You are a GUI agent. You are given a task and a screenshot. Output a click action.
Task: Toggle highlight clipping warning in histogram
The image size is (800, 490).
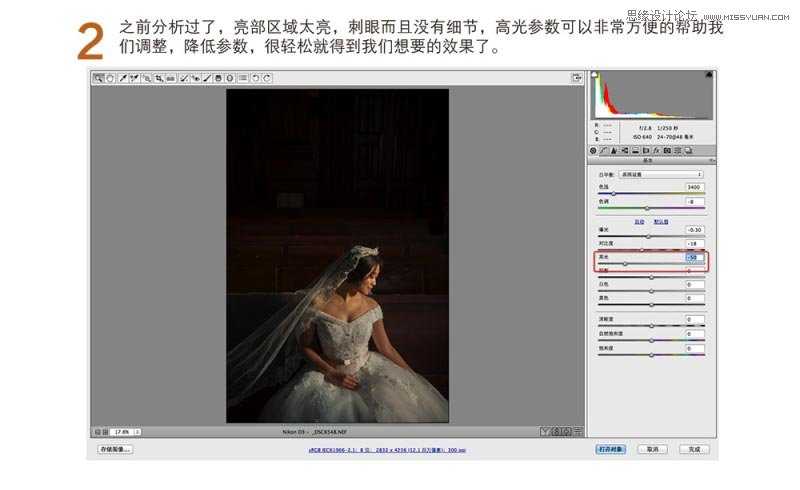709,73
